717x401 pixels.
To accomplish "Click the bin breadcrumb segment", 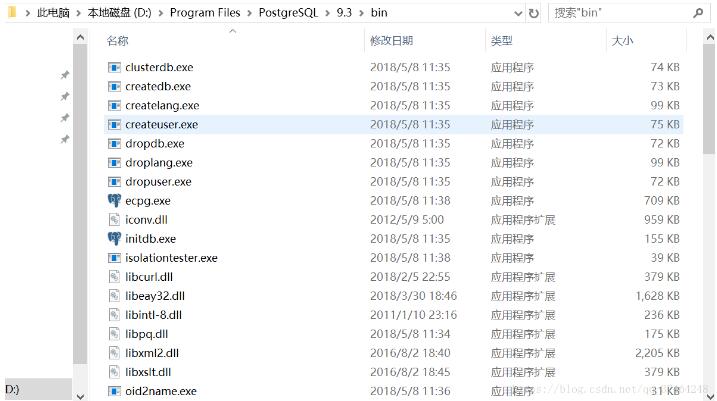I will [x=379, y=13].
